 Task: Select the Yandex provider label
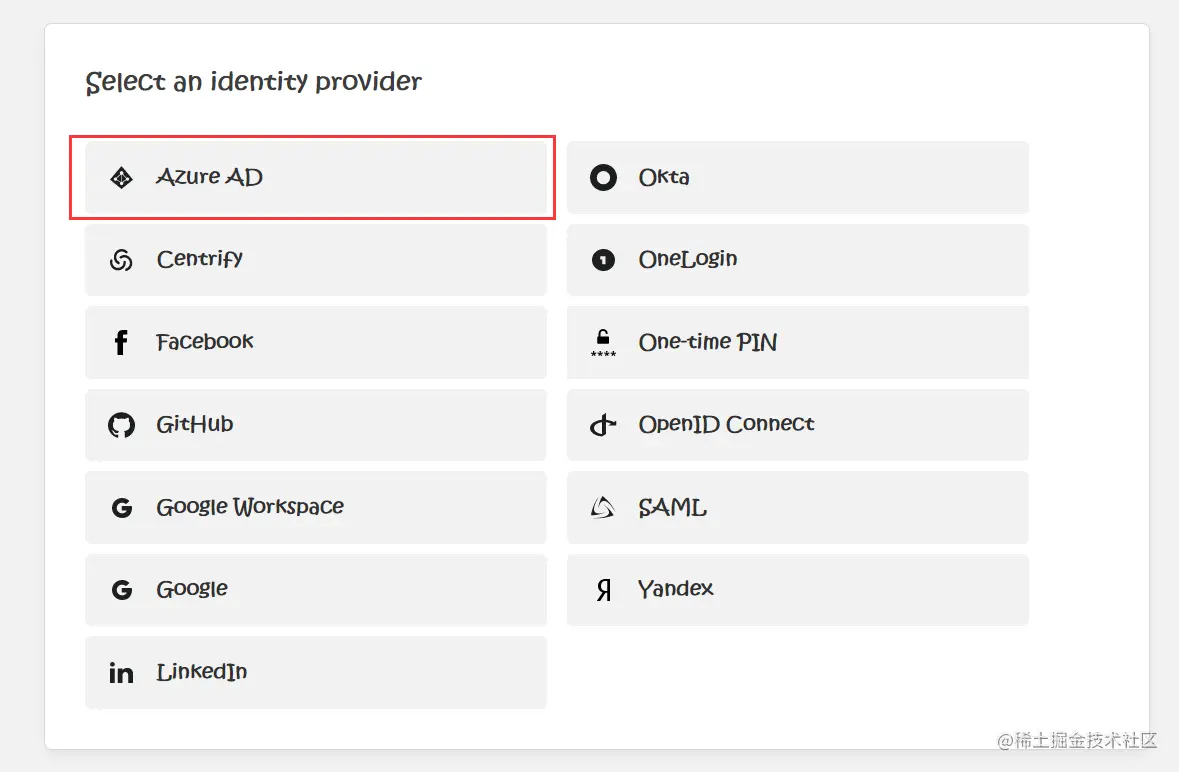676,589
